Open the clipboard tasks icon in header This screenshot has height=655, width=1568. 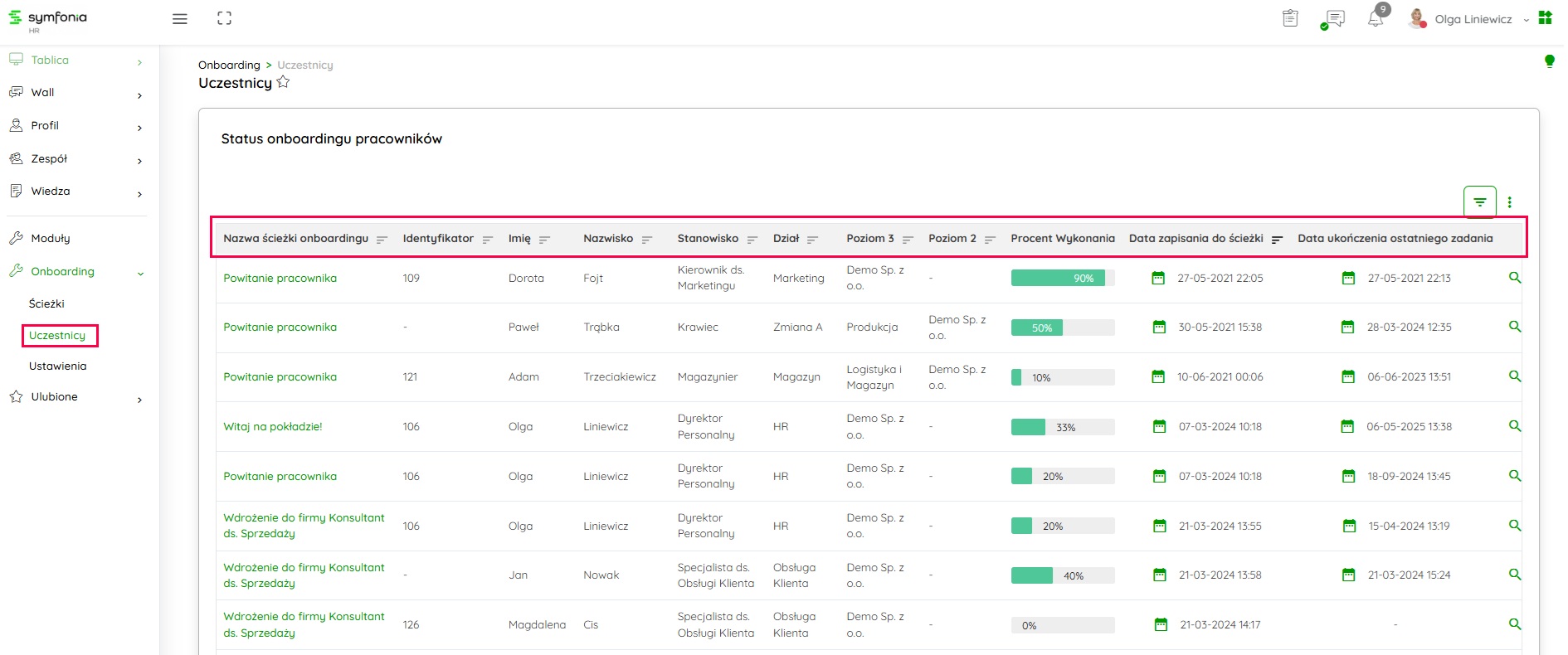1290,18
